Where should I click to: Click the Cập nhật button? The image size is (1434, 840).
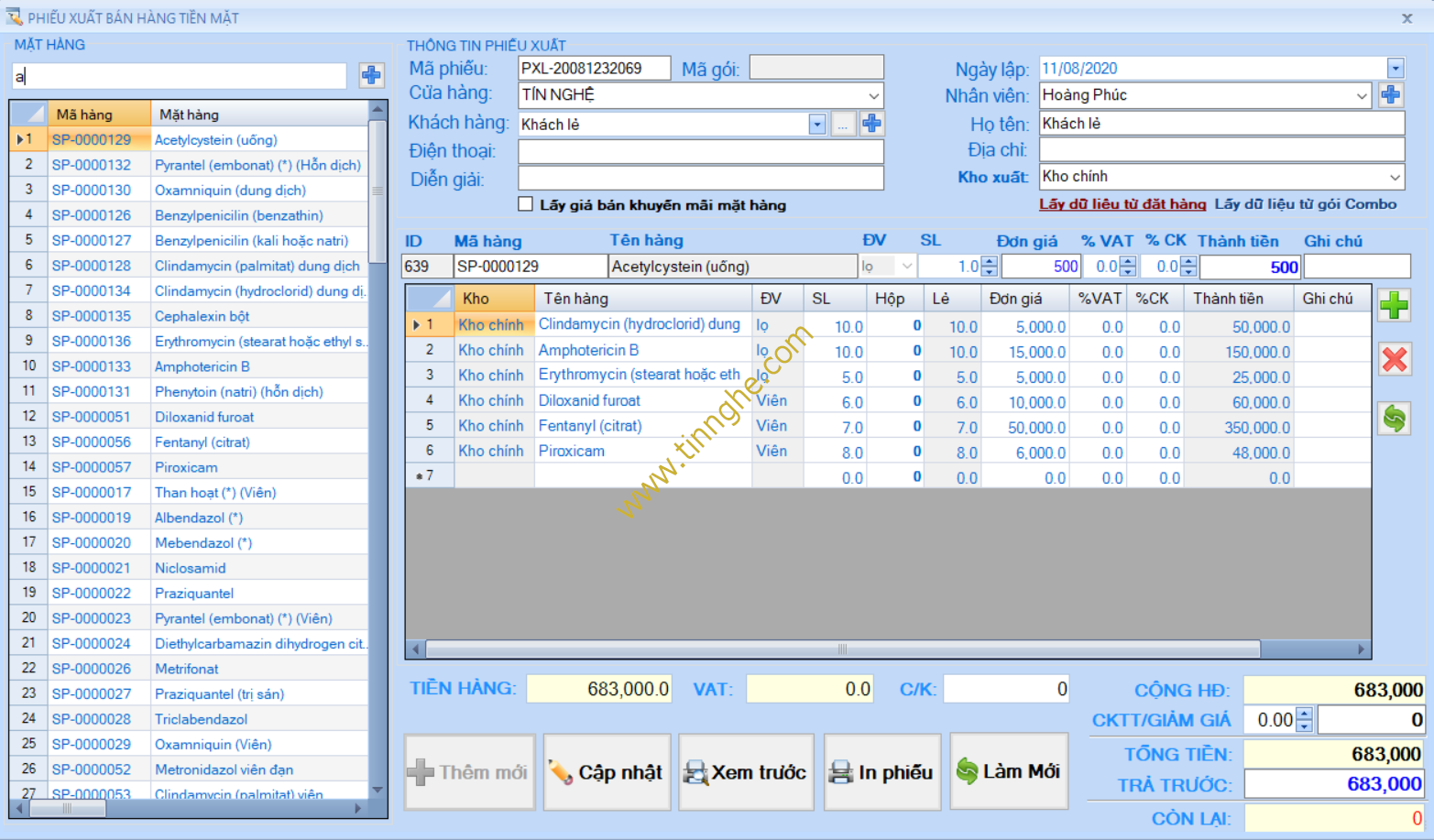pos(607,772)
